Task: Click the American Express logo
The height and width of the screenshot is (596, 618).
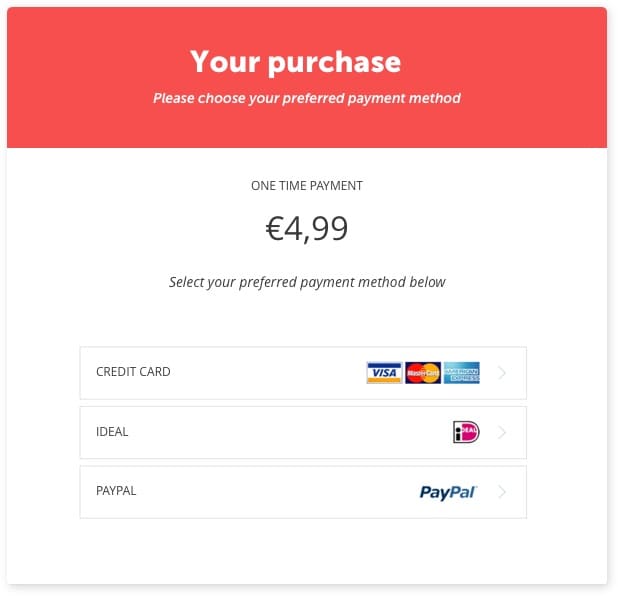Action: point(462,373)
